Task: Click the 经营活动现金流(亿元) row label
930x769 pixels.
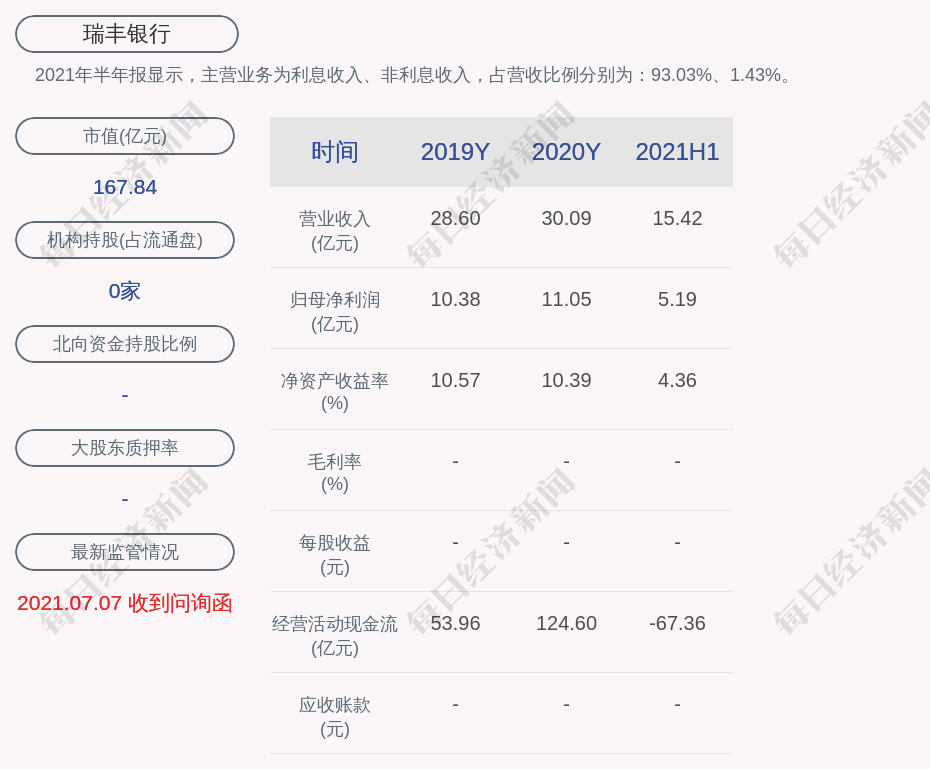Action: pyautogui.click(x=335, y=636)
